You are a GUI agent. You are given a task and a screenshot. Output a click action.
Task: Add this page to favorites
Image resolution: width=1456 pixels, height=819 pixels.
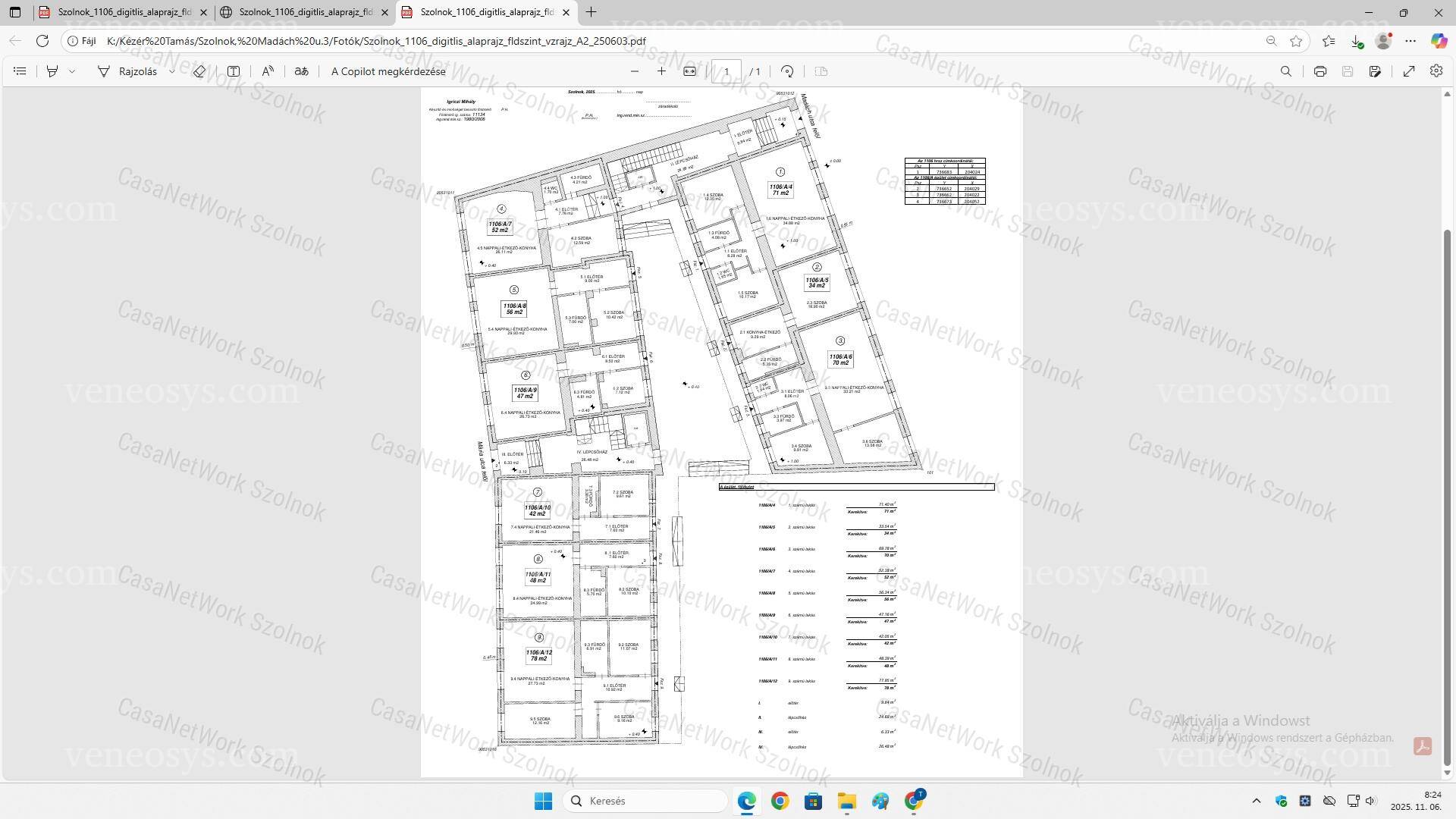pos(1296,41)
